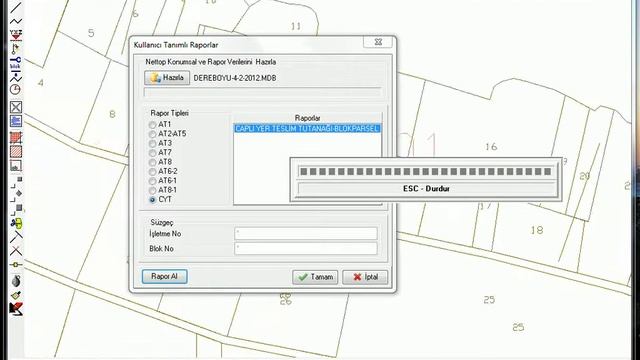Close the Kullanıcı Tanımlı Raporlar dialog
This screenshot has height=360, width=640.
point(378,42)
